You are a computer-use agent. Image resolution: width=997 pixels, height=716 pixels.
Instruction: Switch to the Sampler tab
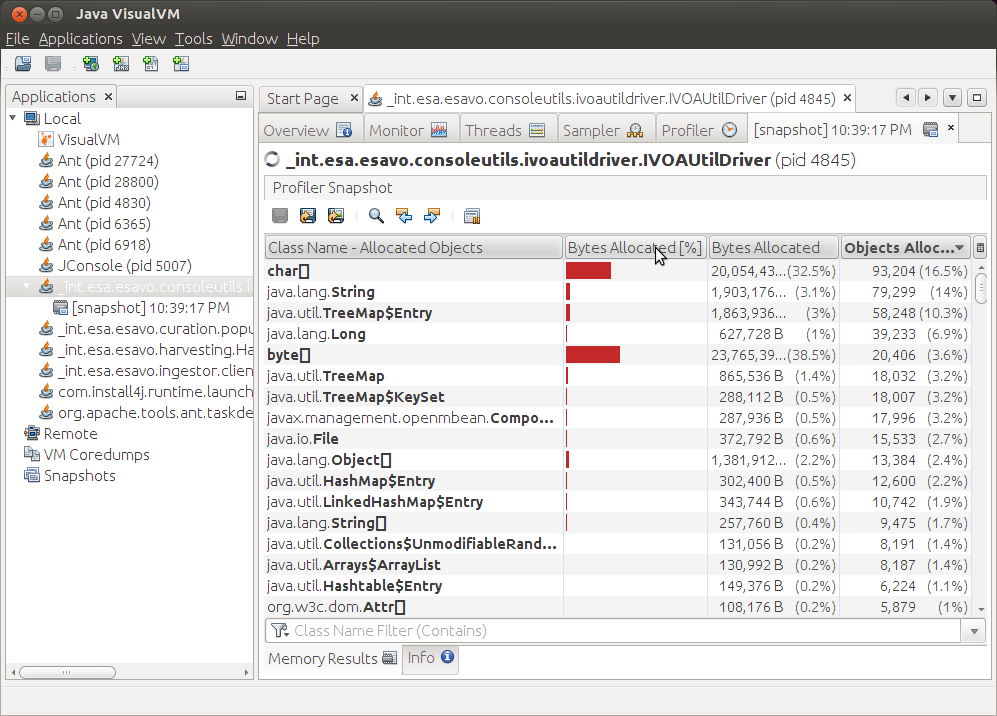click(x=605, y=130)
